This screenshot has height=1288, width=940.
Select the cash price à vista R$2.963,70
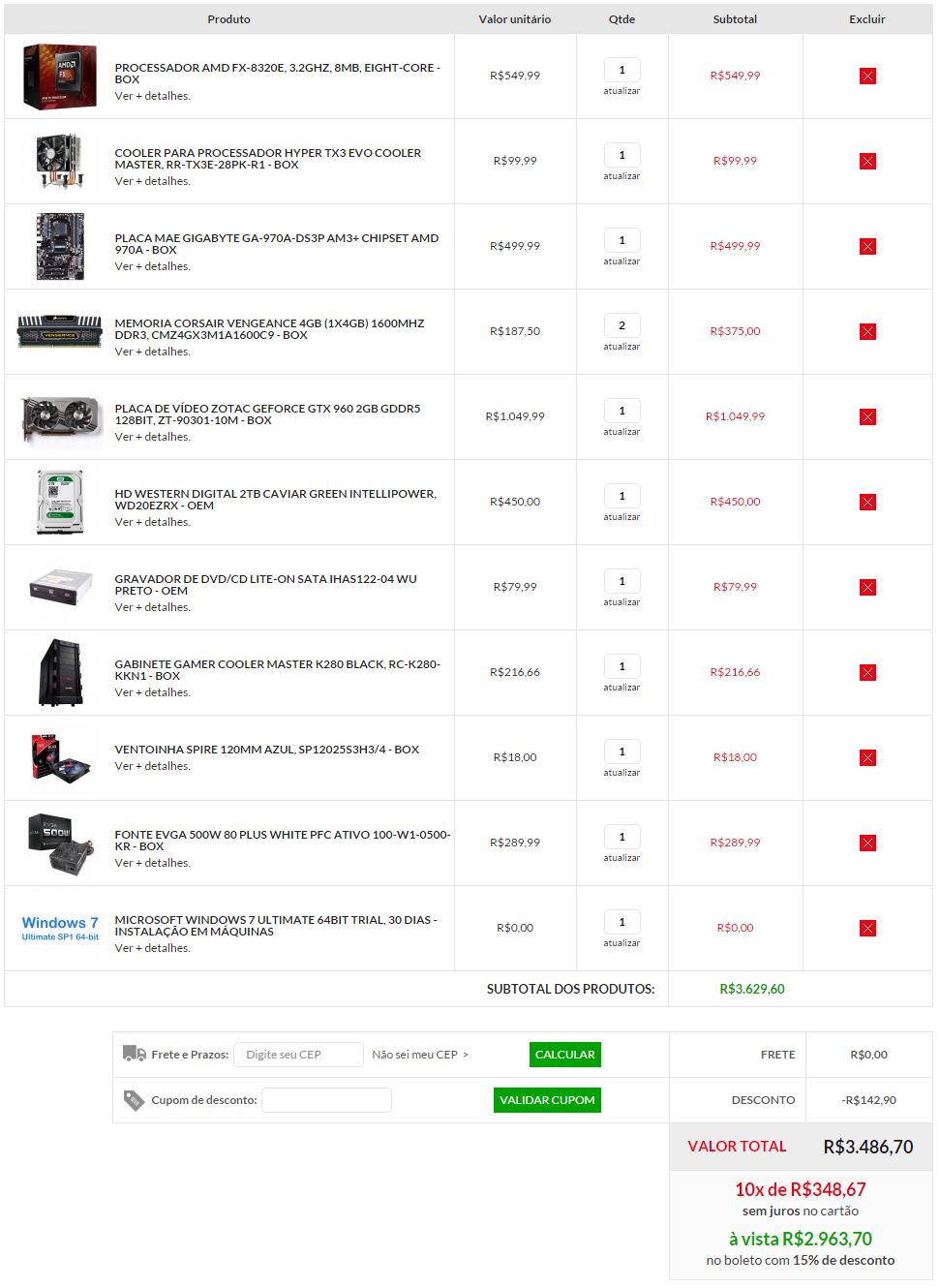point(801,1239)
